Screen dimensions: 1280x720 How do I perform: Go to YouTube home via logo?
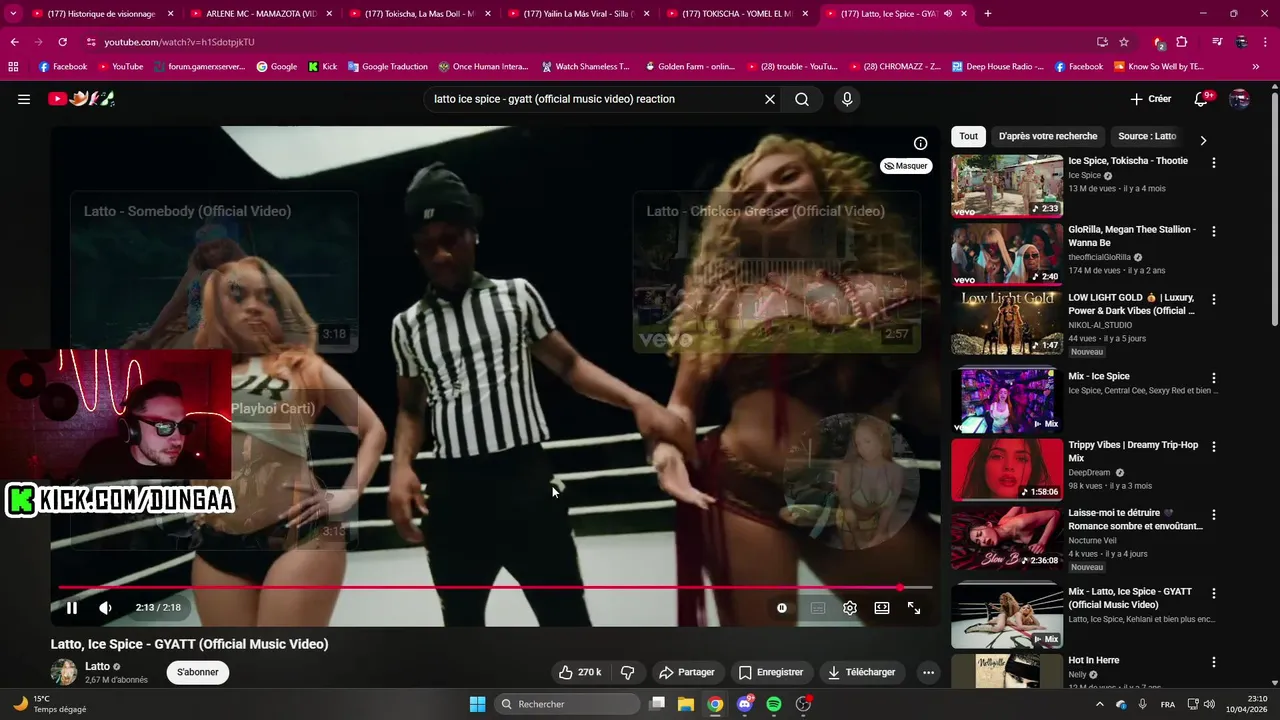tap(82, 99)
